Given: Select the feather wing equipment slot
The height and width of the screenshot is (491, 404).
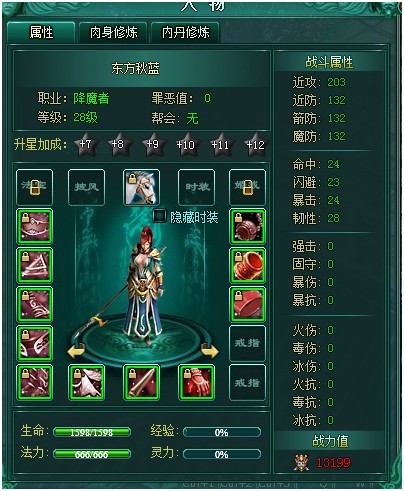Looking at the screenshot, I should 86,382.
